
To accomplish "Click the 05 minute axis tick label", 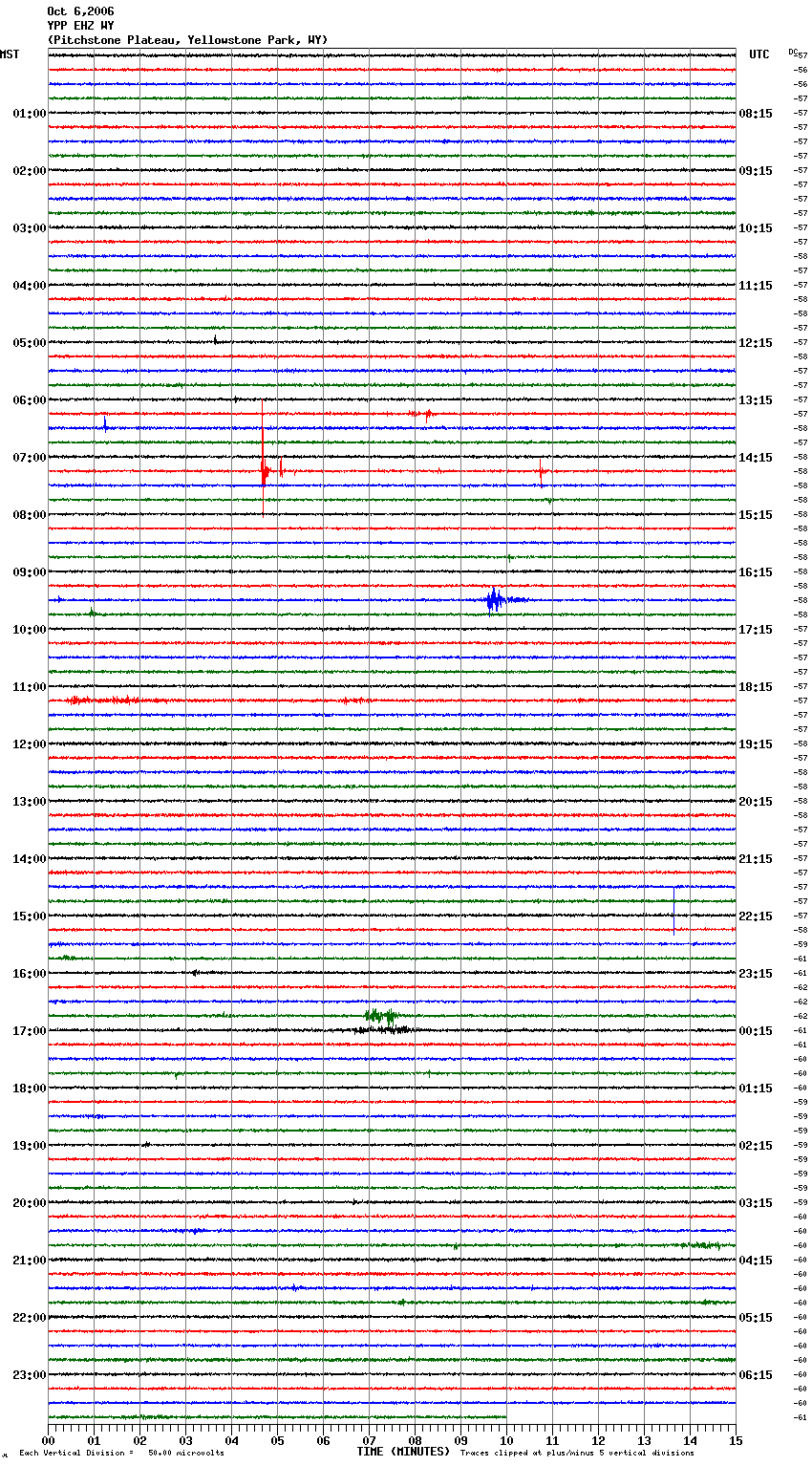I will (277, 1440).
